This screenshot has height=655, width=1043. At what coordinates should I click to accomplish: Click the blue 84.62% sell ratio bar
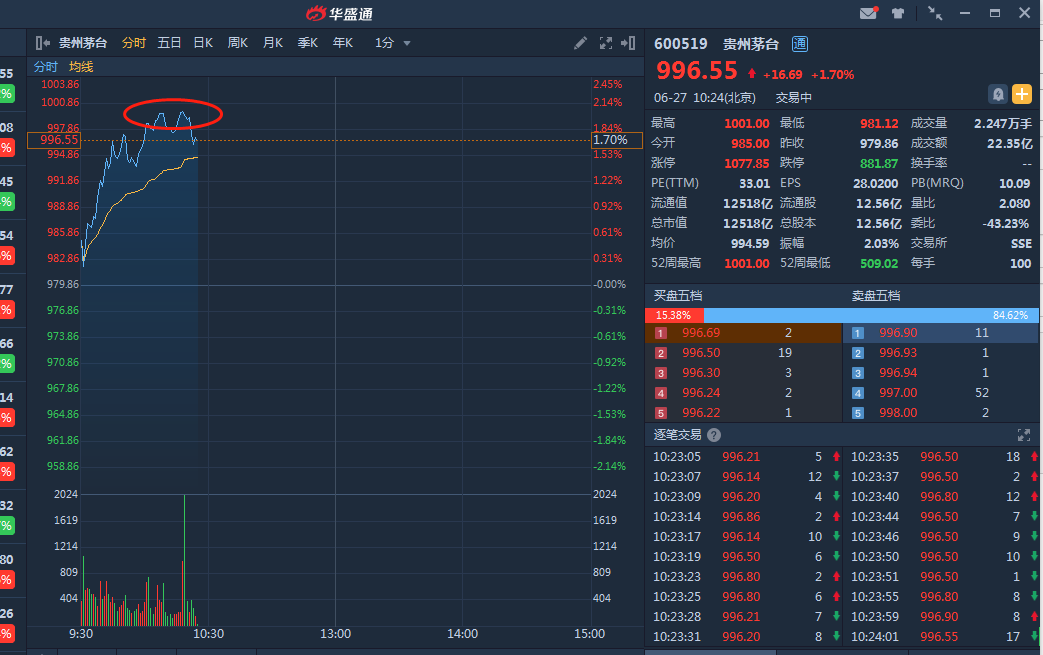[x=871, y=315]
